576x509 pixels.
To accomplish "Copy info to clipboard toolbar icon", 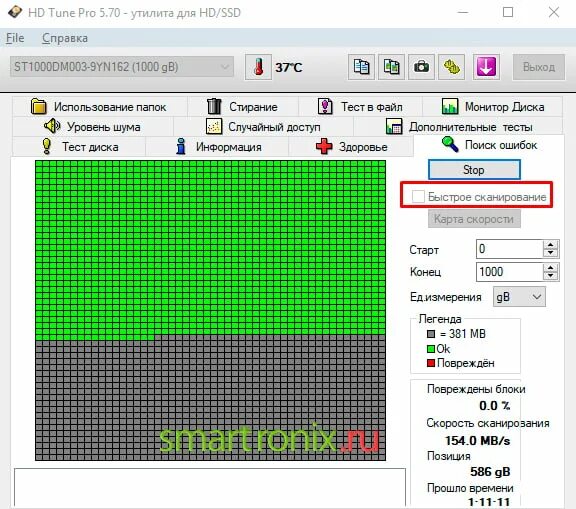I will [x=361, y=67].
